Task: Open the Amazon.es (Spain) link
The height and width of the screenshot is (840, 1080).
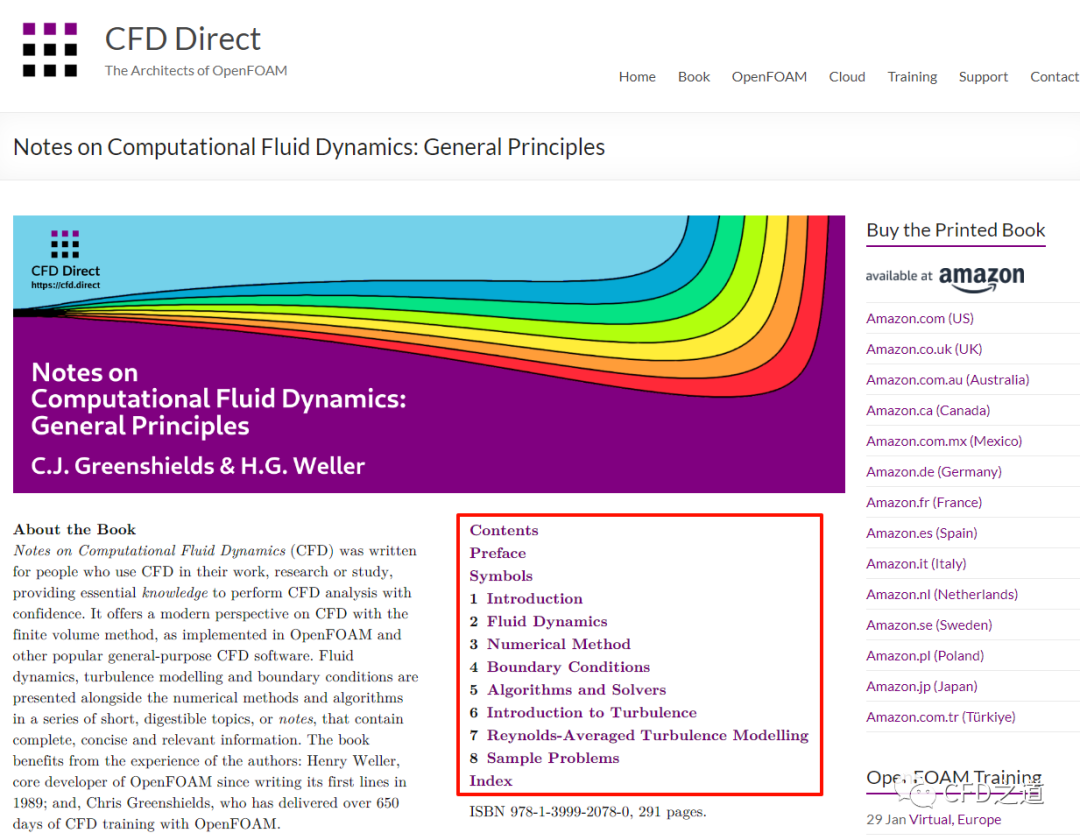Action: click(922, 533)
